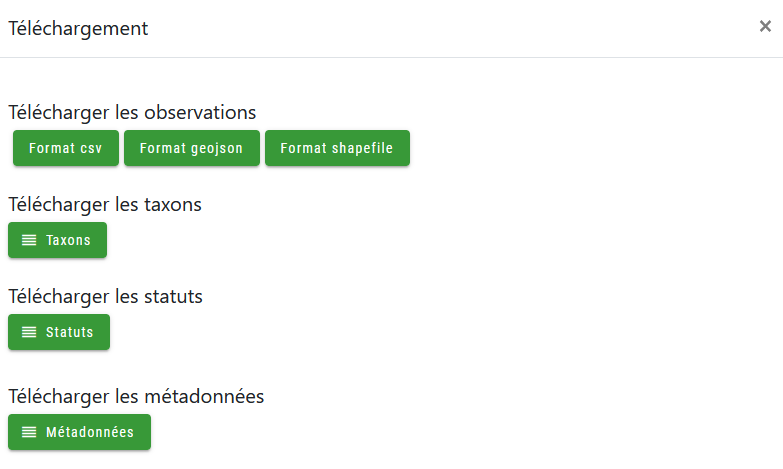
Task: Click the 'Métadonnées' text on green button
Action: [x=90, y=432]
